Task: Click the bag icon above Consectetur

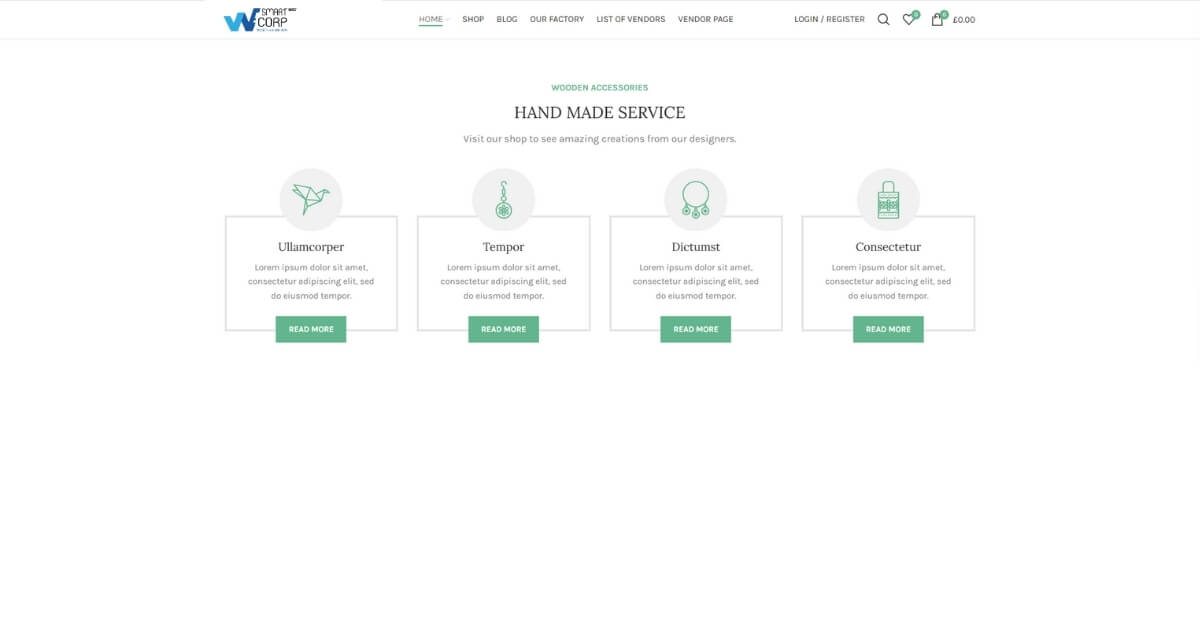Action: pyautogui.click(x=888, y=199)
